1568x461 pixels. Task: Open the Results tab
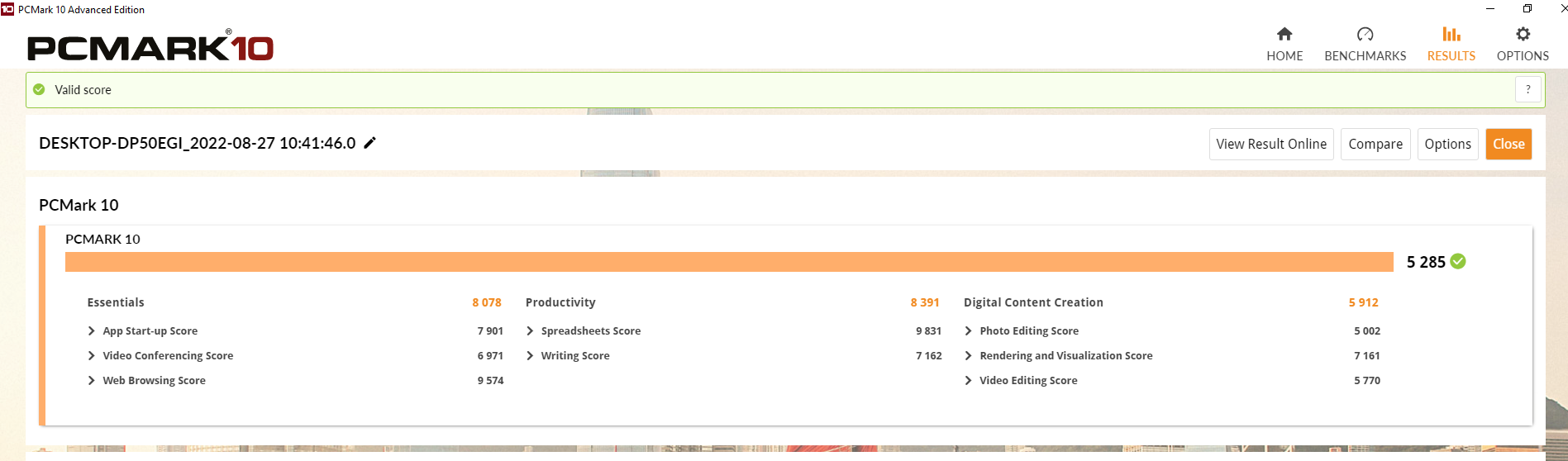pyautogui.click(x=1451, y=45)
